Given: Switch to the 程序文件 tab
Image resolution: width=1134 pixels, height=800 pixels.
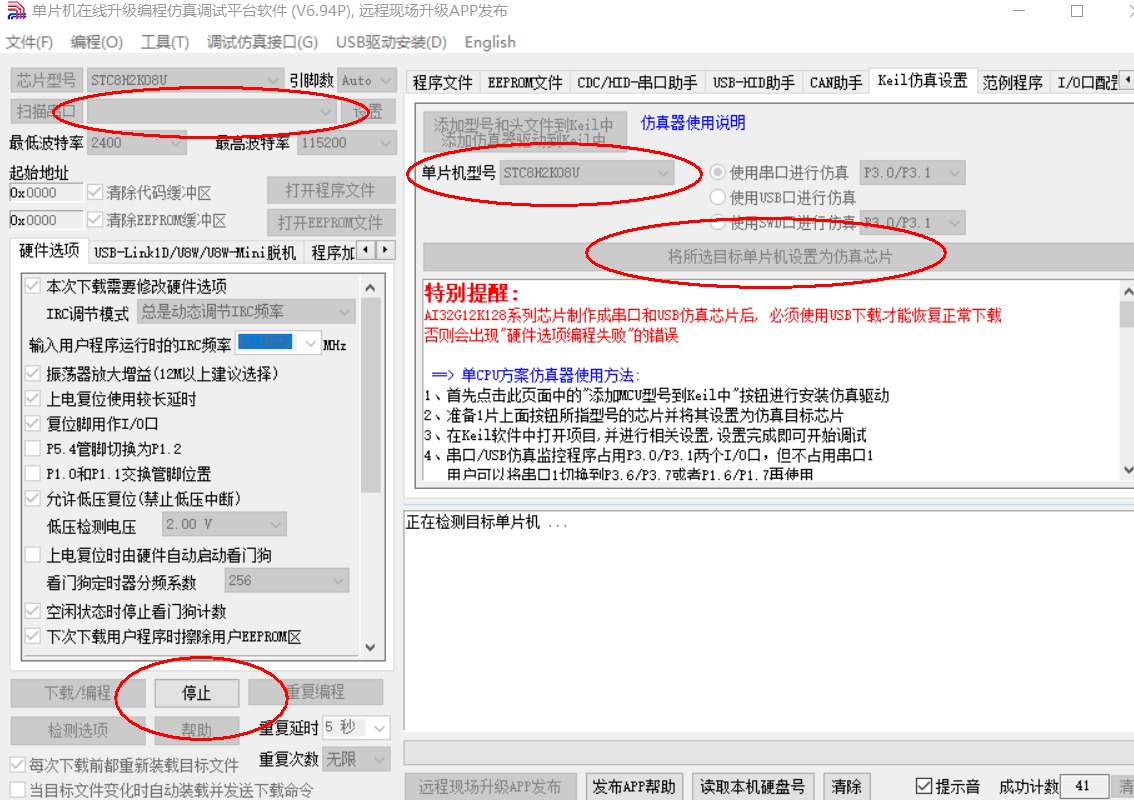Looking at the screenshot, I should pyautogui.click(x=442, y=82).
